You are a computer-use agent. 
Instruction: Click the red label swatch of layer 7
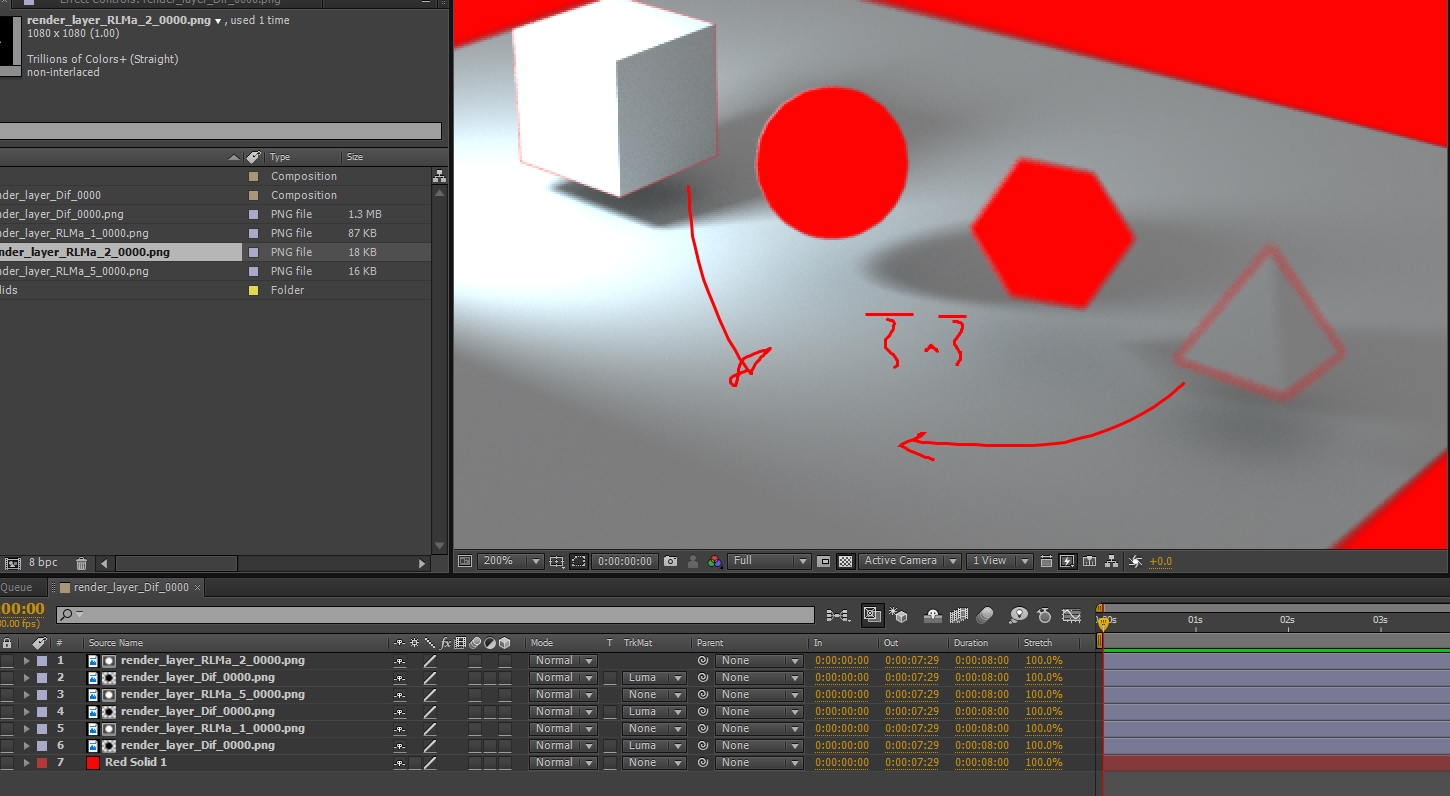[42, 763]
